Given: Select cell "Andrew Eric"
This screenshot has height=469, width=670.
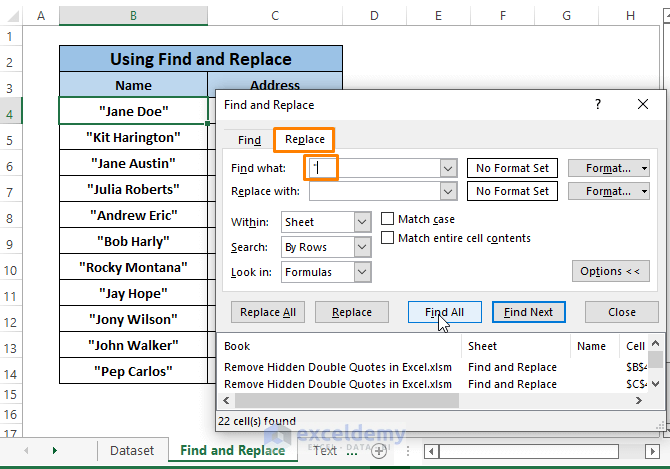Looking at the screenshot, I should click(133, 216).
